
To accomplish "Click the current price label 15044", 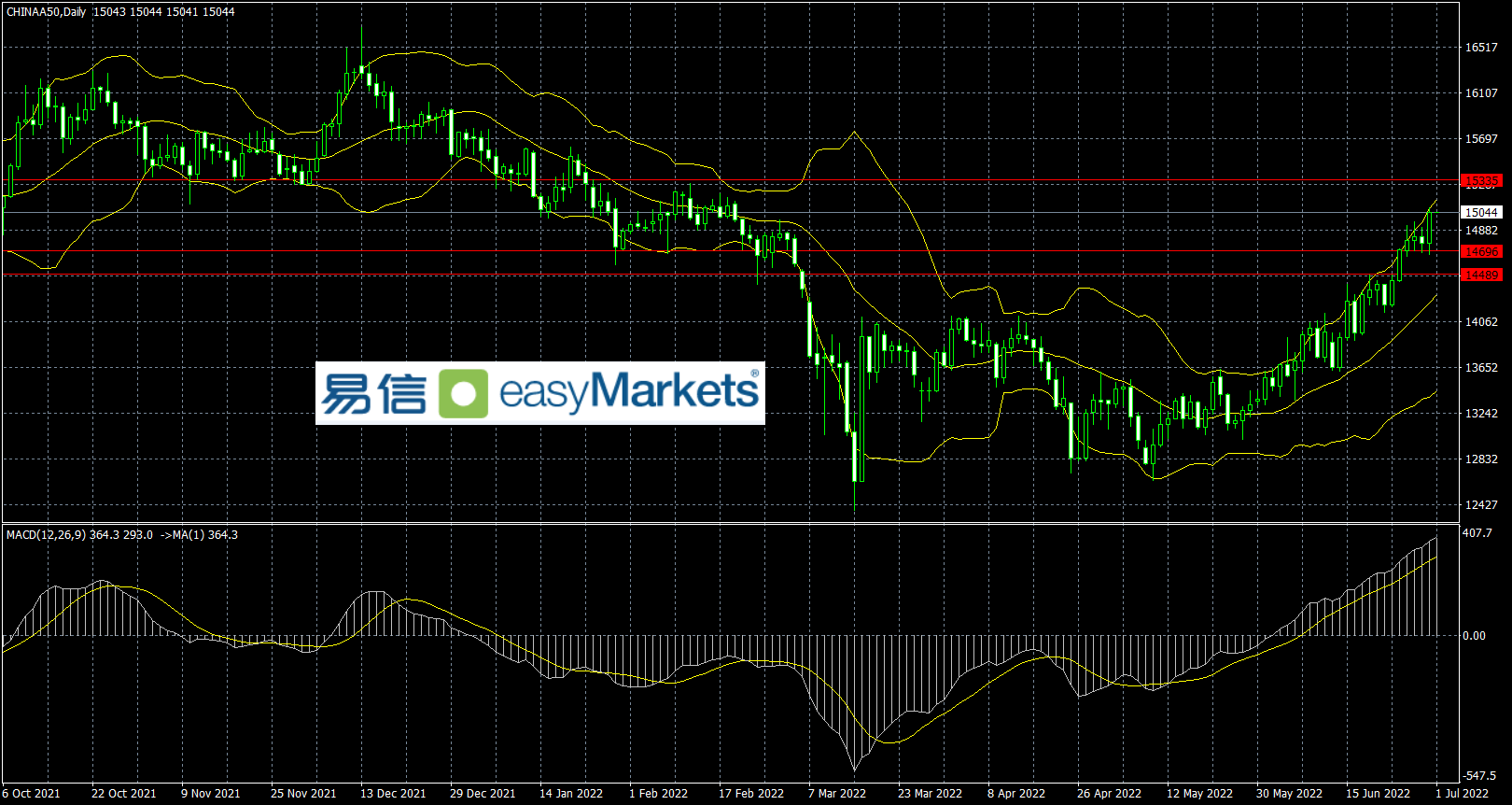I will [x=1481, y=212].
